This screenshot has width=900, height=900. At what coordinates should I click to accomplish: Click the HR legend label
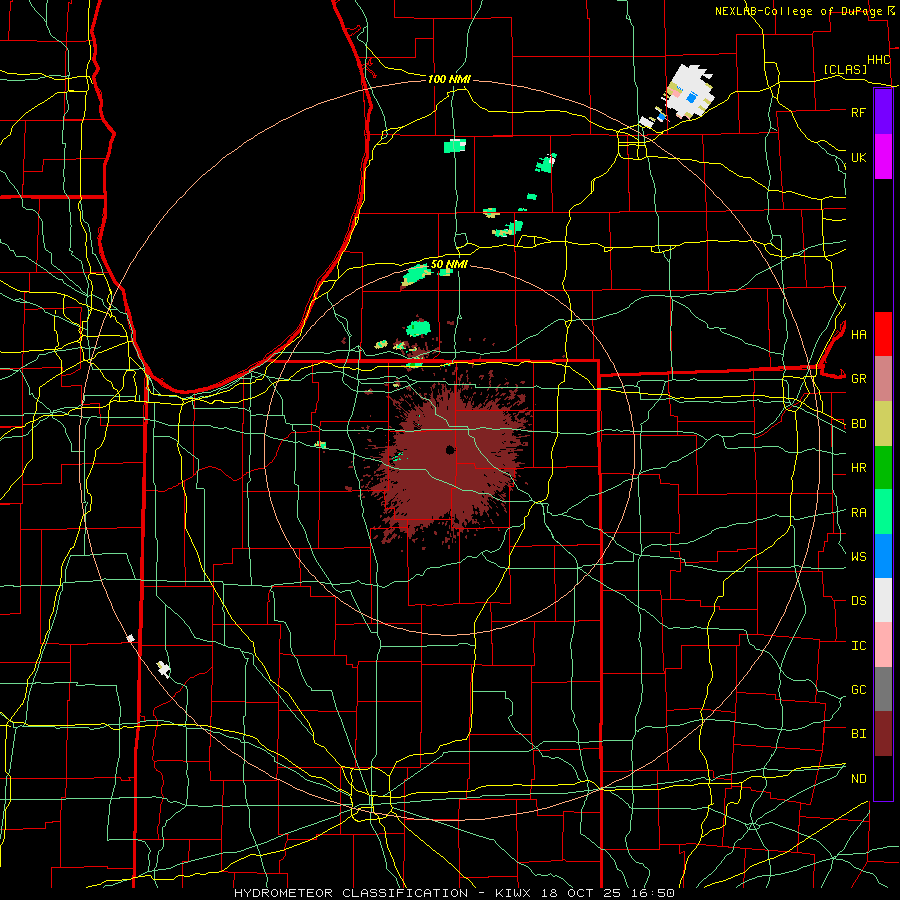[858, 468]
